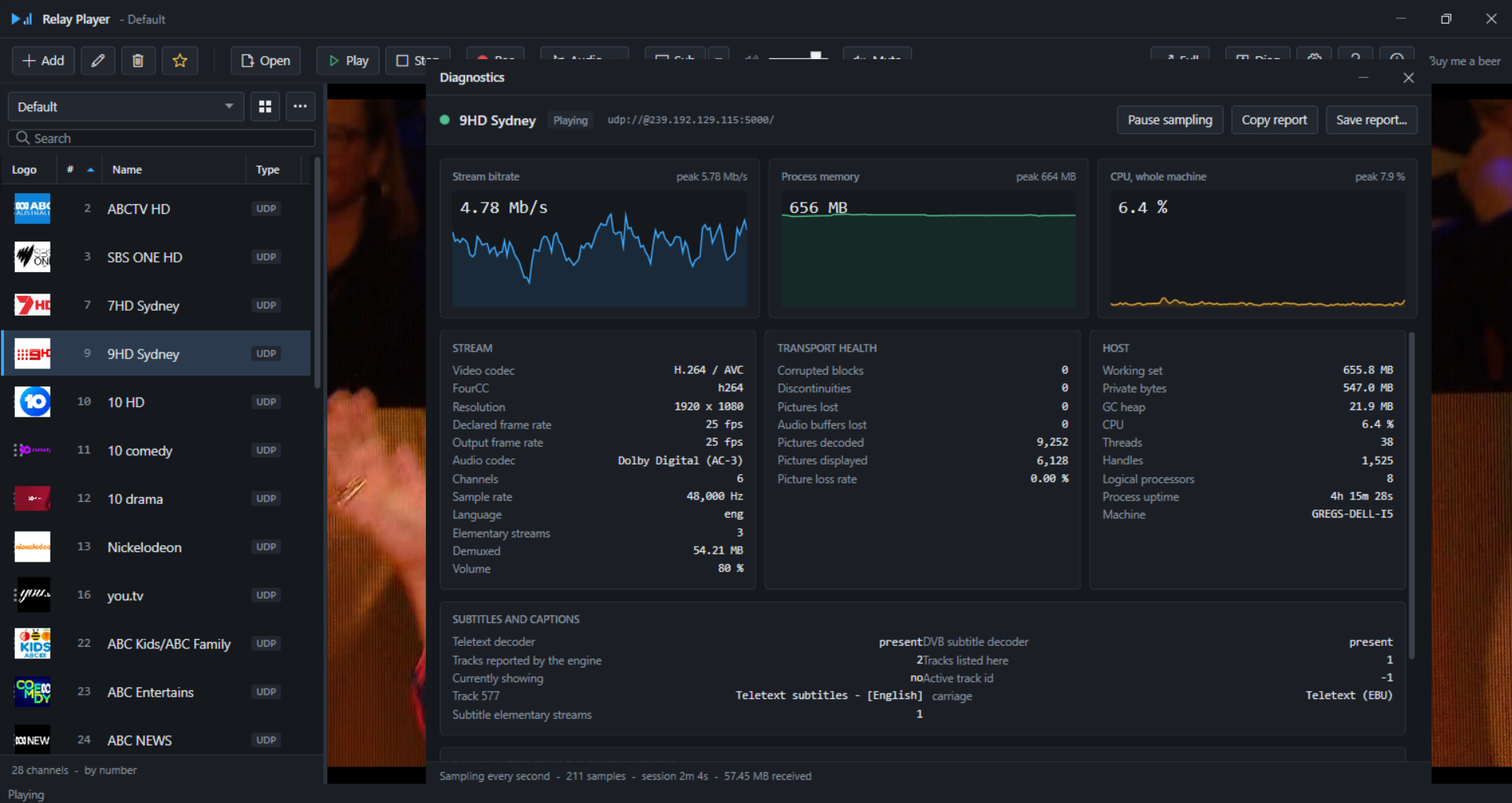Screen dimensions: 1512x803
Task: Toggle the star favorite icon
Action: pyautogui.click(x=180, y=61)
